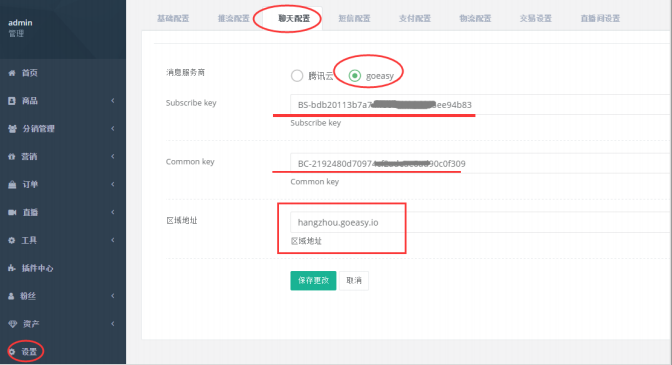Screen dimensions: 672x365
Task: Click the video camera icon for 直播
Action: pyautogui.click(x=12, y=212)
